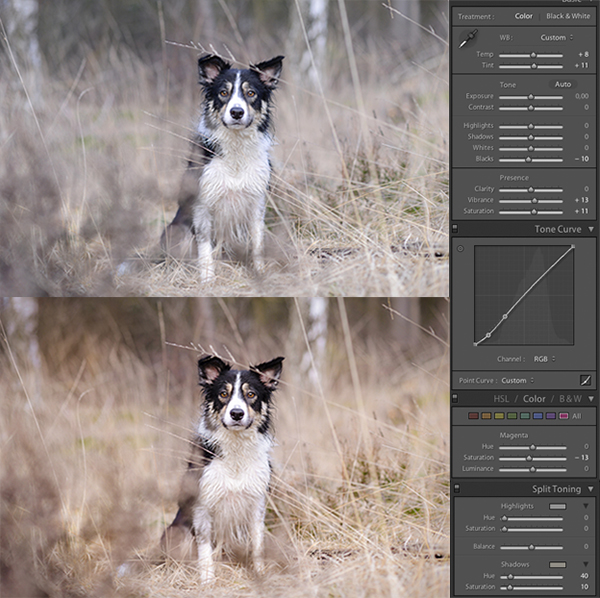Select the red color swatch in Color panel
The height and width of the screenshot is (598, 600).
pos(474,415)
